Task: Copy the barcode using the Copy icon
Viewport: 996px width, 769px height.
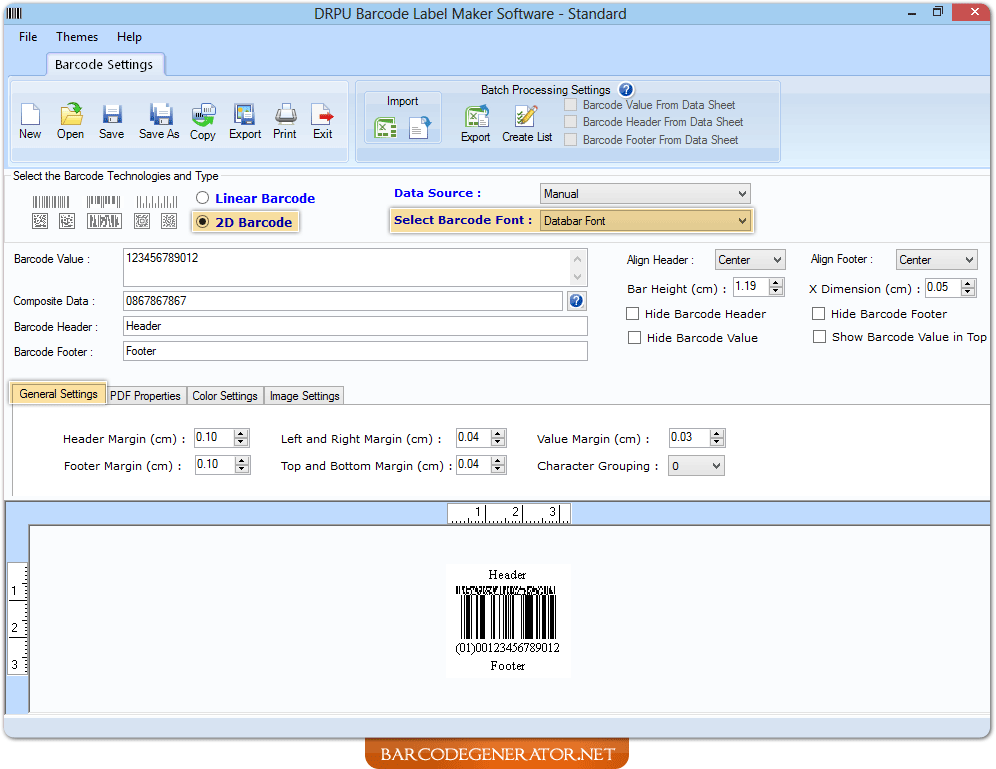Action: click(x=203, y=121)
